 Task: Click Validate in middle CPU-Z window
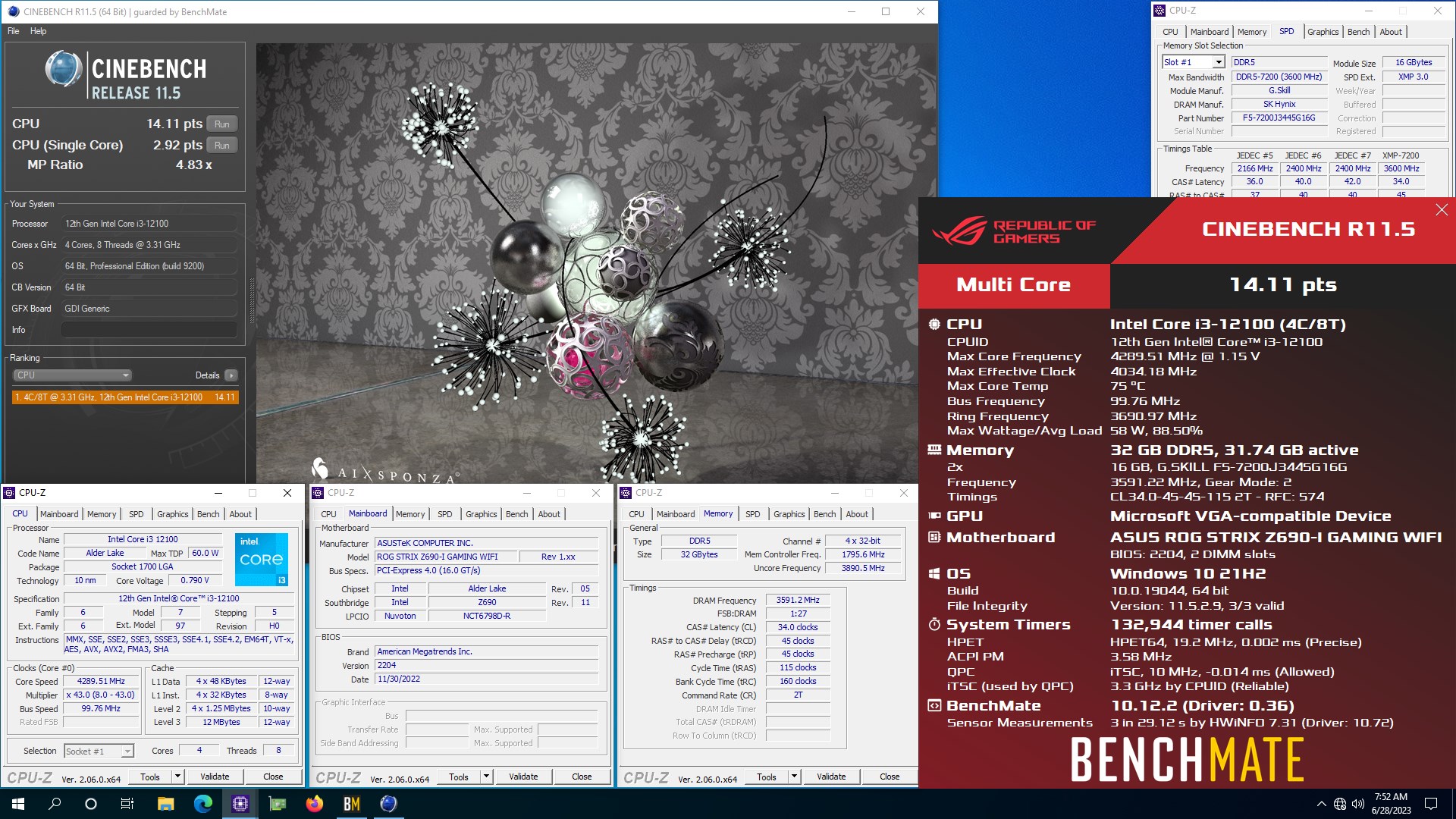523,777
